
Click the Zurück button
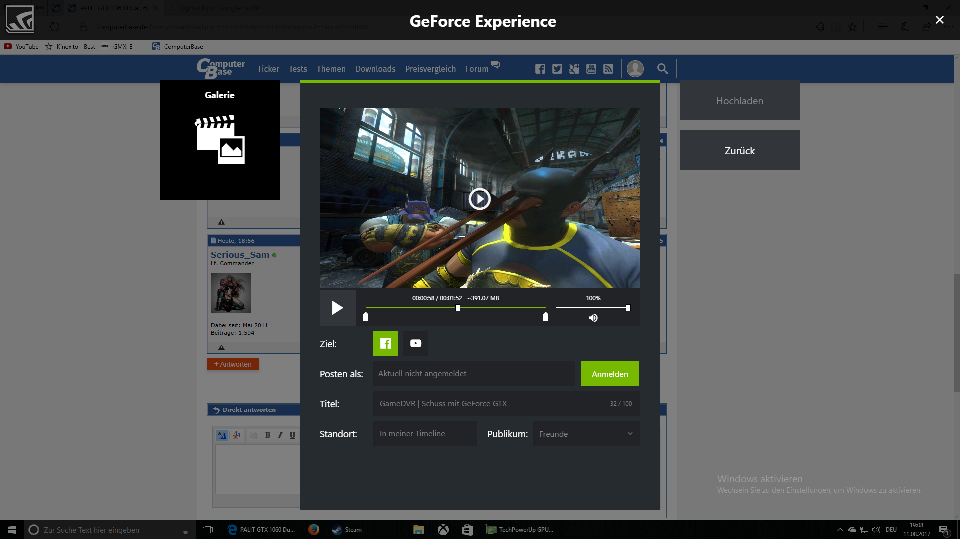(x=740, y=150)
